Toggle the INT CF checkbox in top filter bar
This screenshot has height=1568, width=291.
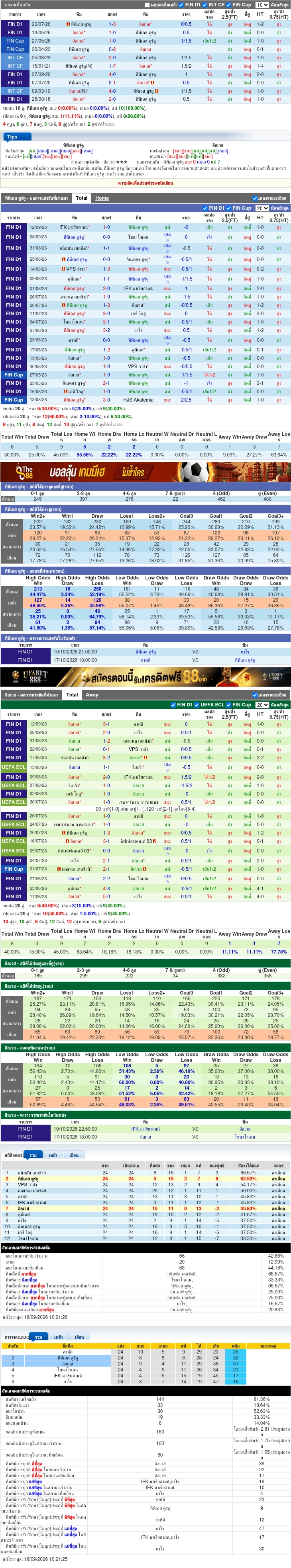(x=205, y=5)
